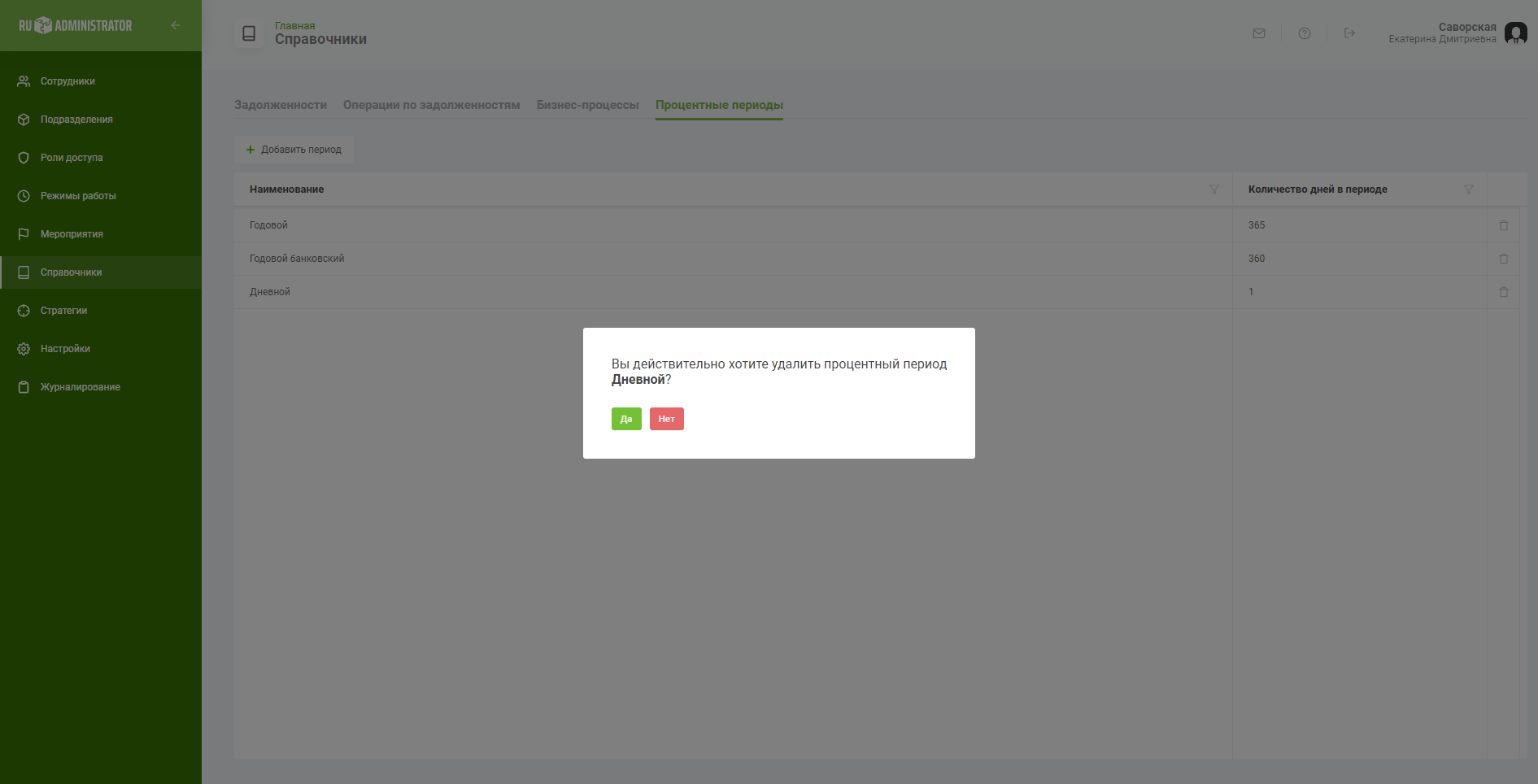The width and height of the screenshot is (1538, 784).
Task: Open Настройки from the sidebar
Action: pos(65,349)
